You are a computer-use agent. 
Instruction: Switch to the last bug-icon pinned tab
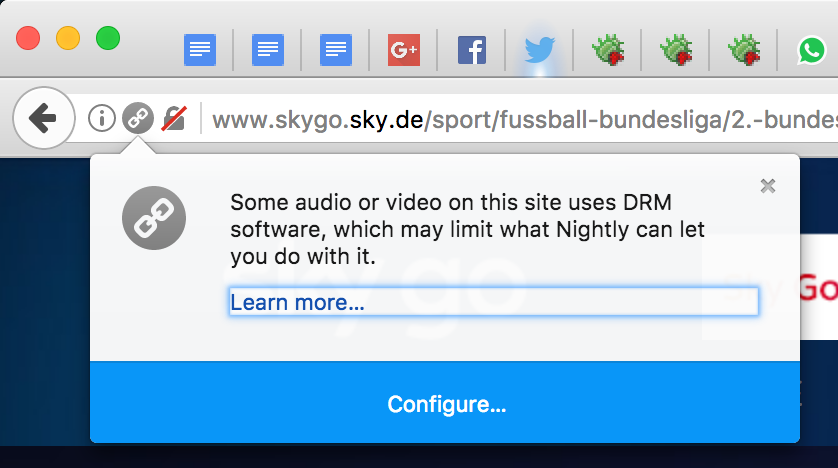pos(744,49)
